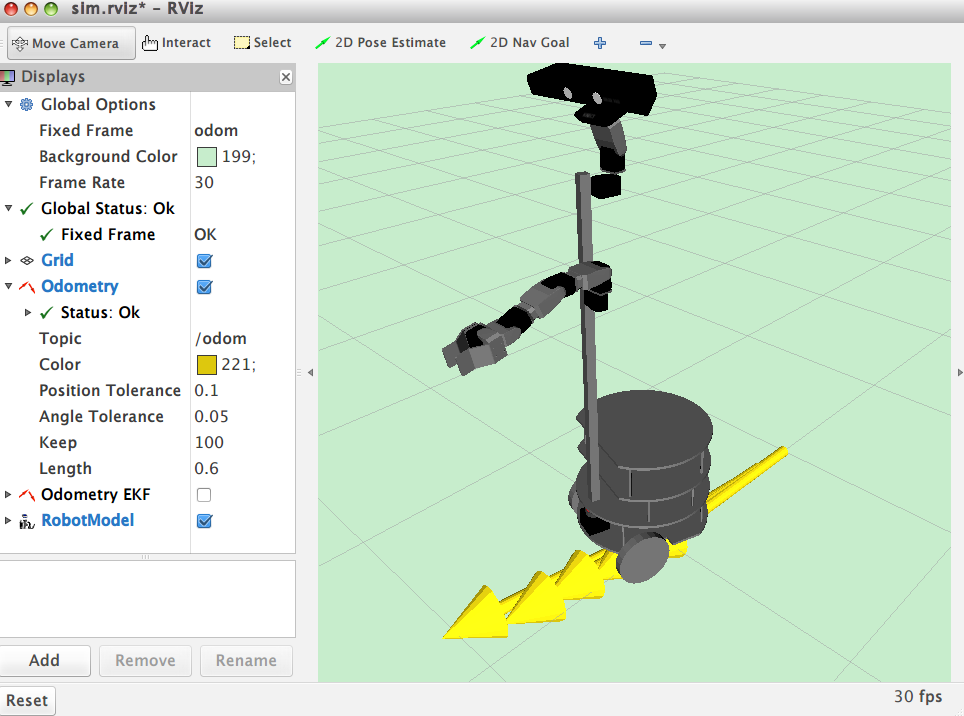Viewport: 964px width, 716px height.
Task: Click the Background Color label
Action: (x=108, y=157)
